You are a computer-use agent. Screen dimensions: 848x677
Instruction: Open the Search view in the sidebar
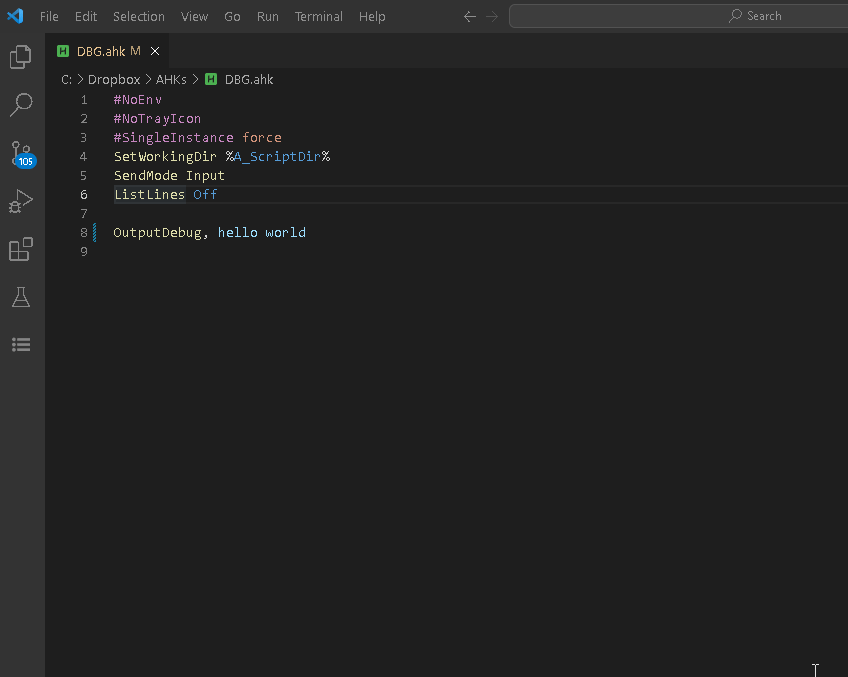tap(21, 105)
